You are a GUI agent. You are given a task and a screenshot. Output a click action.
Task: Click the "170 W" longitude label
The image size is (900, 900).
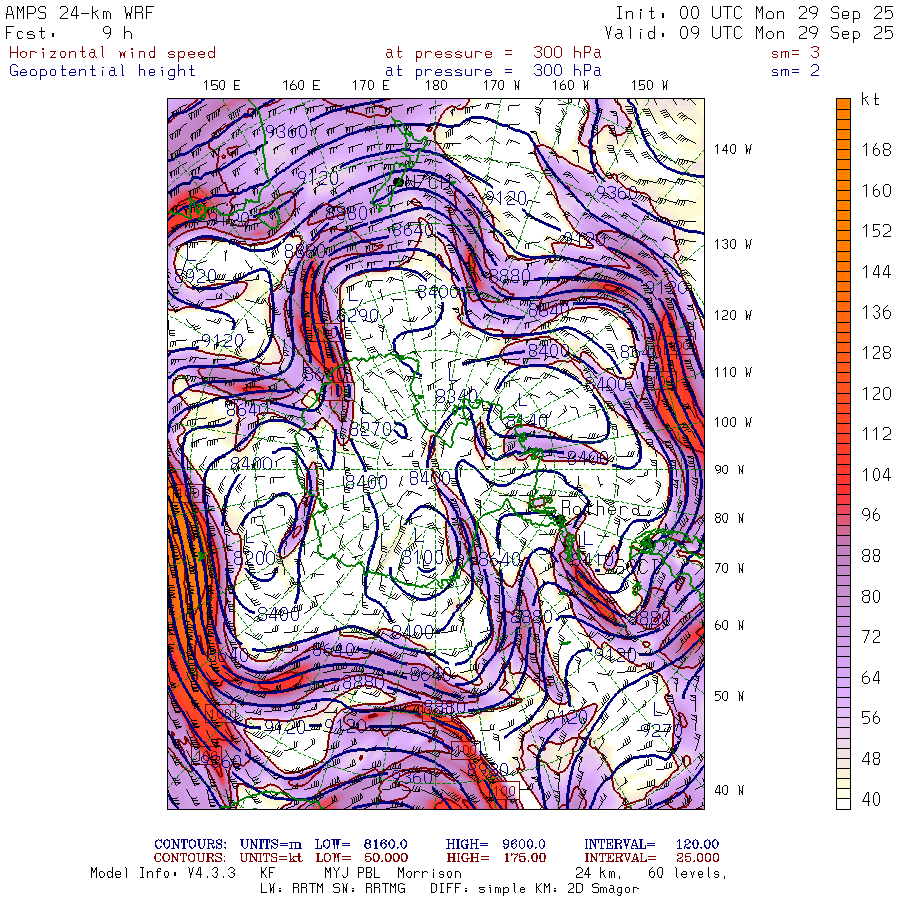click(x=501, y=86)
